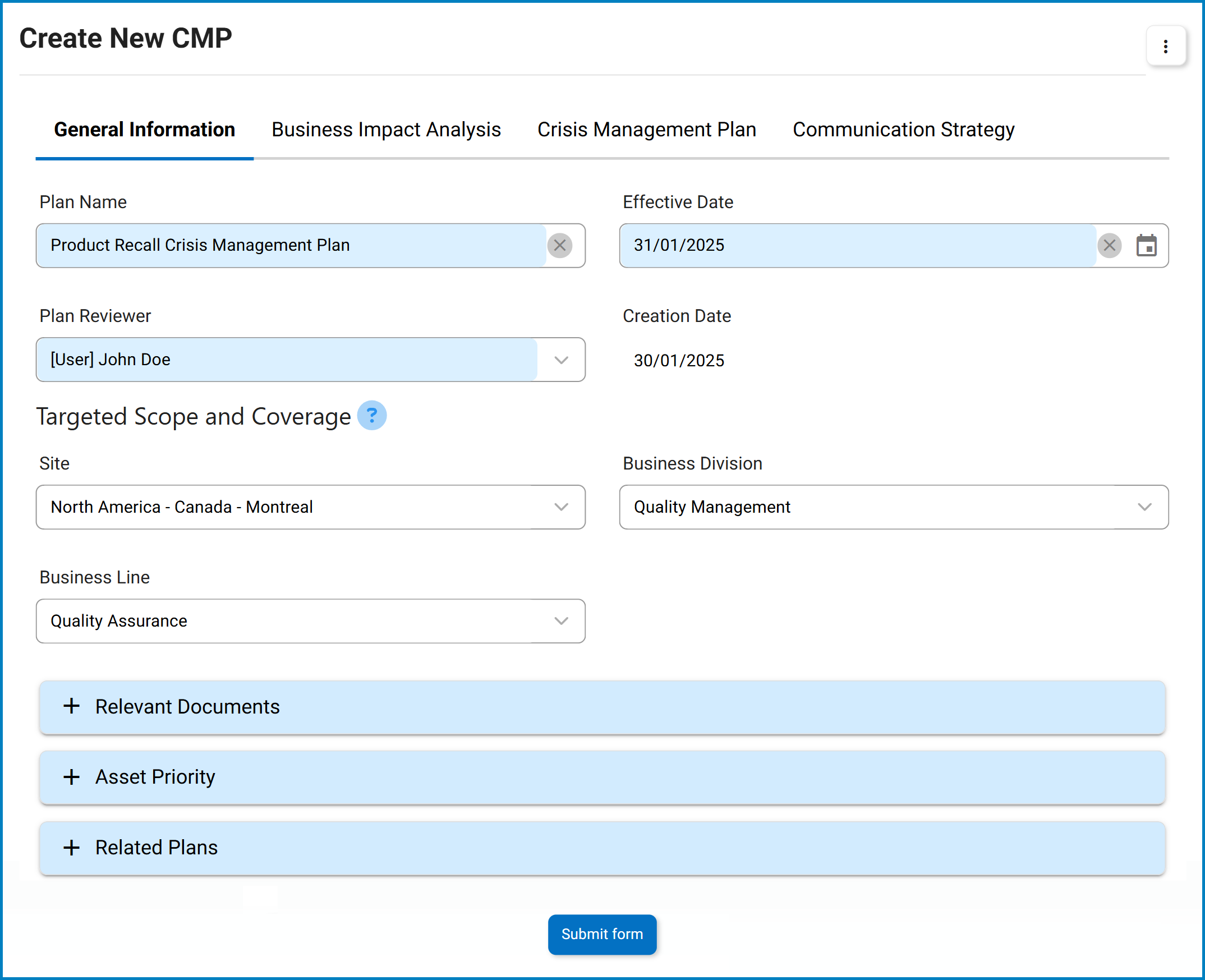Open the Business Line dropdown arrow
The width and height of the screenshot is (1205, 980).
(561, 621)
